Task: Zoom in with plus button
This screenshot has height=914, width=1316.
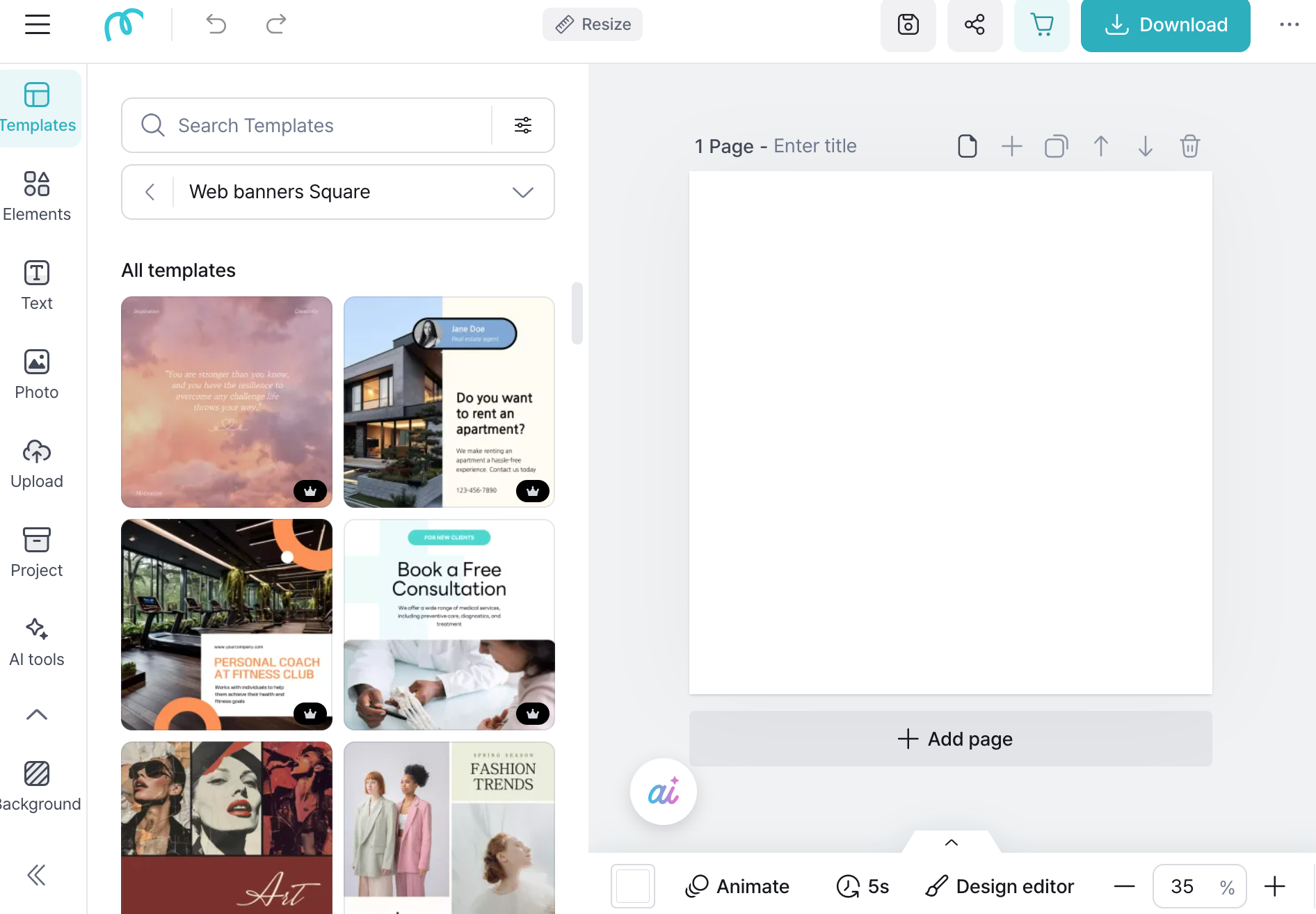Action: coord(1275,886)
